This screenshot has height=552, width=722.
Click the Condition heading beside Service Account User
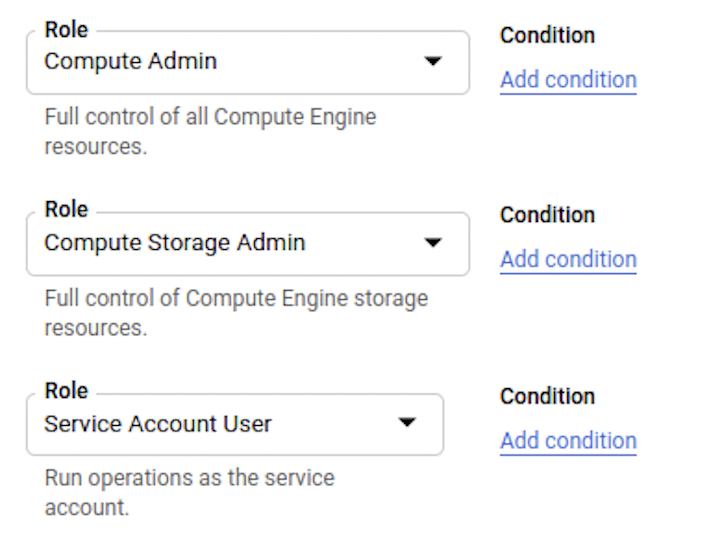tap(547, 397)
